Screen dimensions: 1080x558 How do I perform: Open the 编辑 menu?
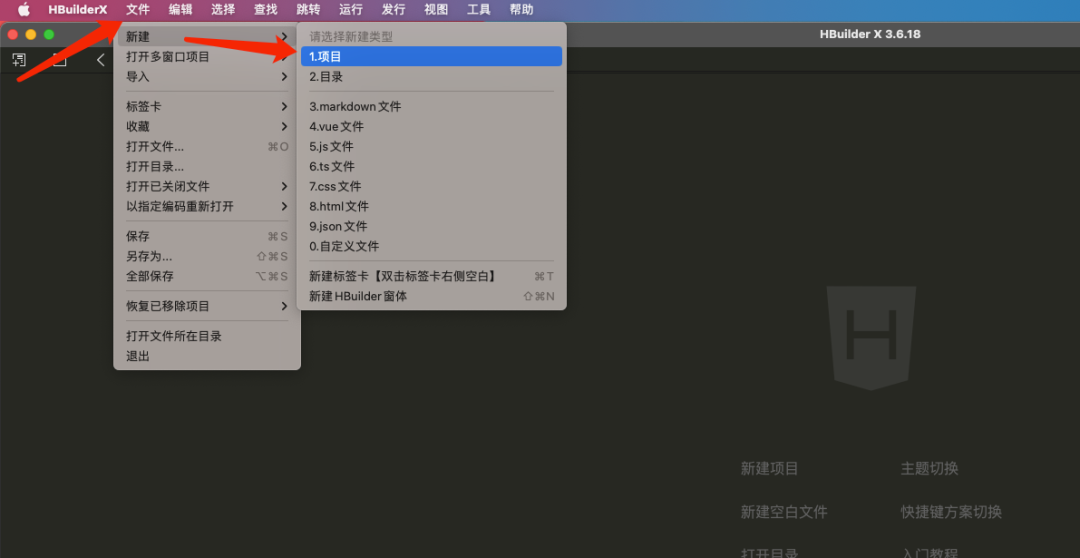(x=180, y=10)
